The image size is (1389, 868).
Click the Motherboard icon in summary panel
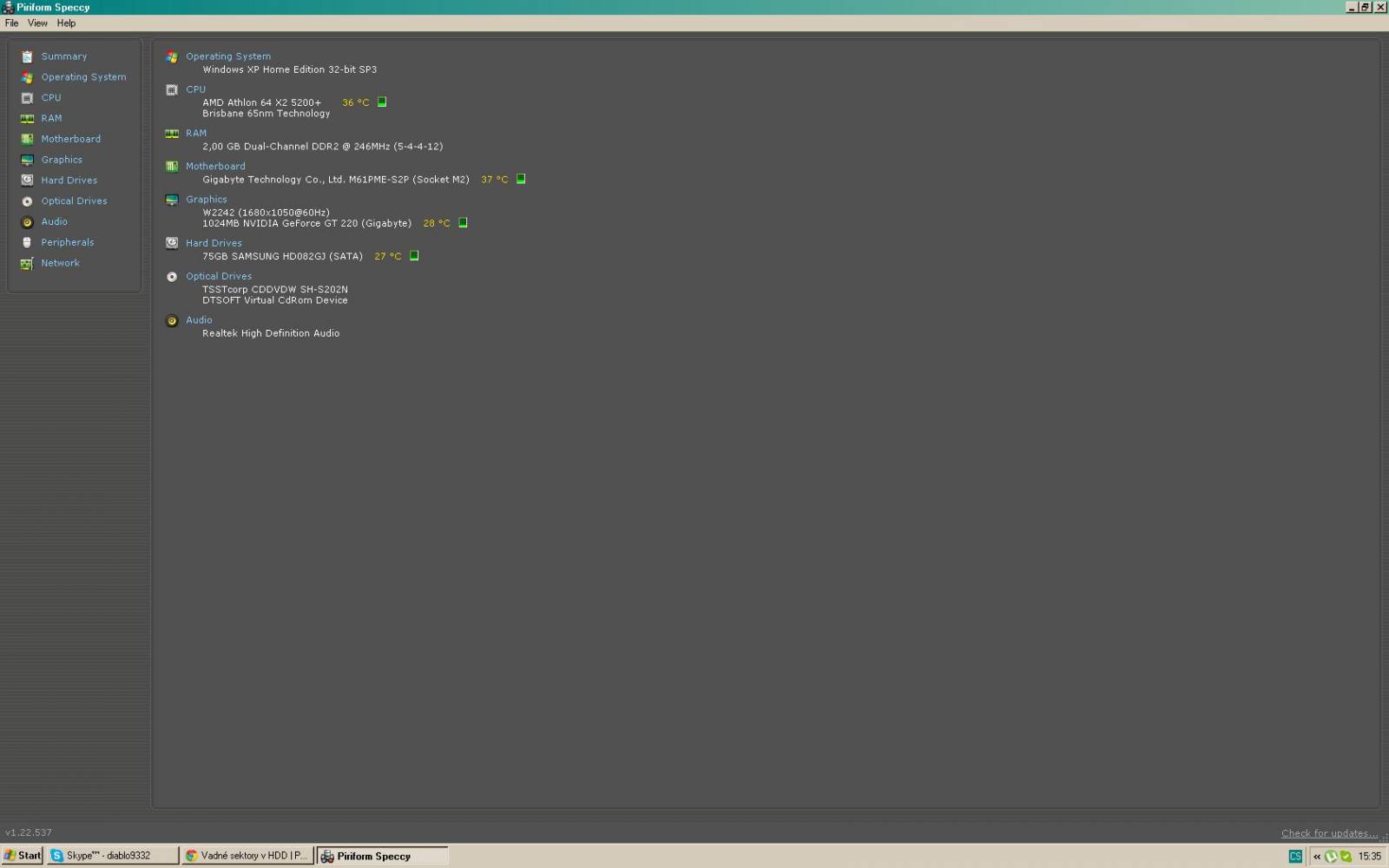(172, 167)
